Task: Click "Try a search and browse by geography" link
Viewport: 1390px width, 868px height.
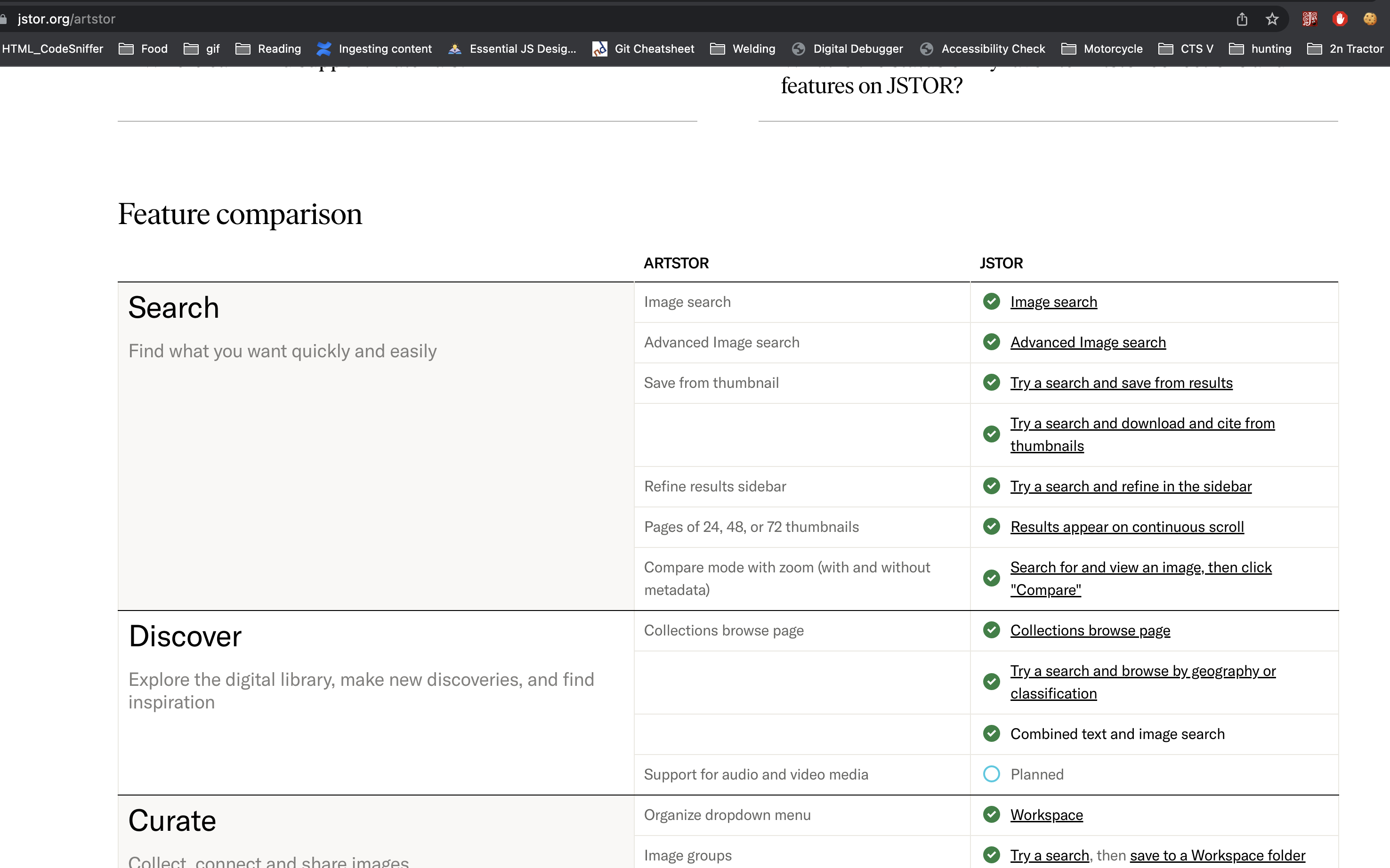Action: click(1143, 683)
